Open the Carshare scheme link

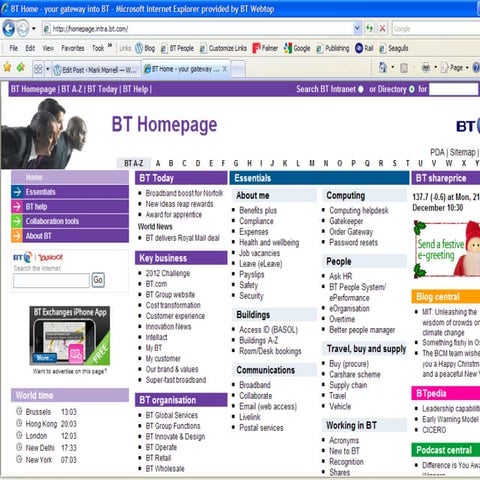pyautogui.click(x=355, y=374)
